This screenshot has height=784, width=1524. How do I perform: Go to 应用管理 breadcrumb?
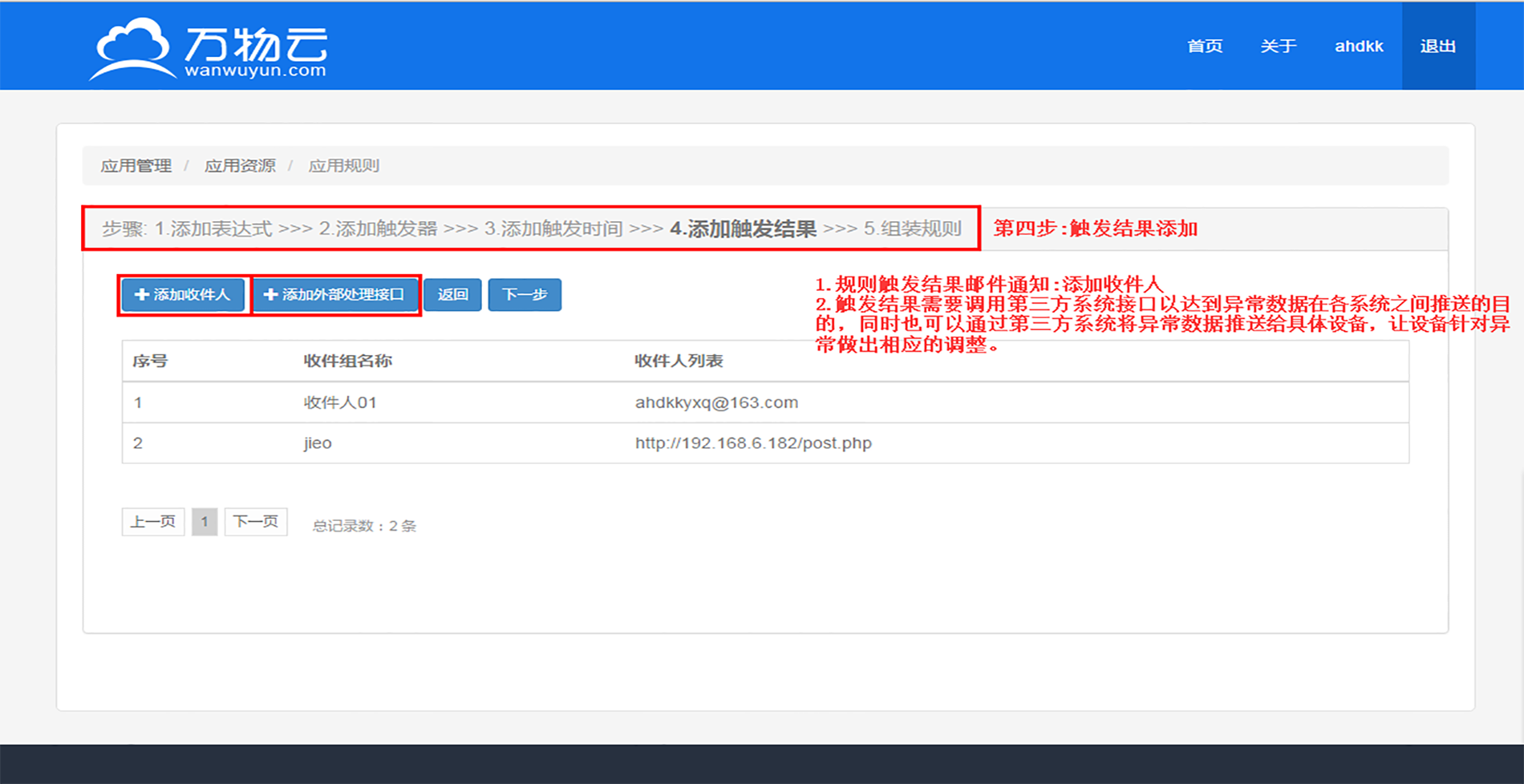(136, 166)
